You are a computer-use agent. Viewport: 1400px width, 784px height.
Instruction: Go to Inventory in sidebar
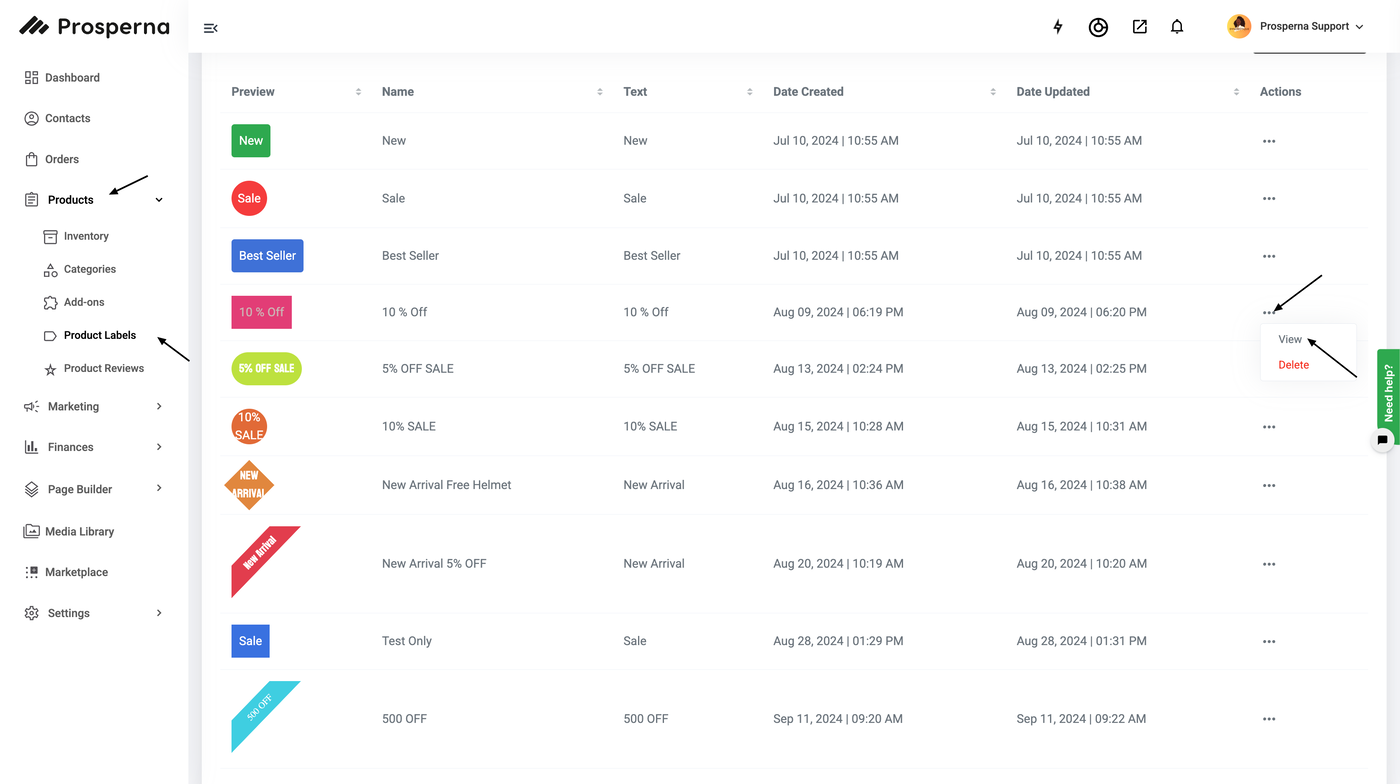click(x=86, y=237)
